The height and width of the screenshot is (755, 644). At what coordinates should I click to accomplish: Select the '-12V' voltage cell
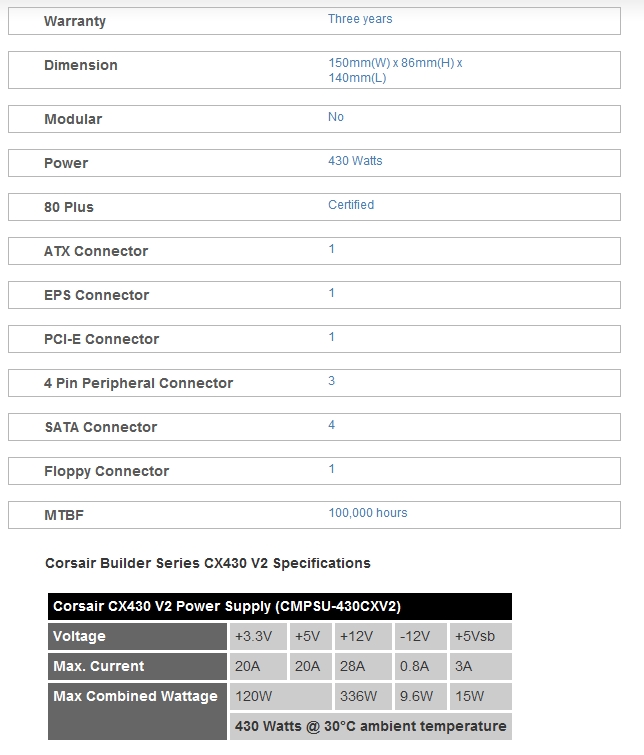pyautogui.click(x=421, y=637)
